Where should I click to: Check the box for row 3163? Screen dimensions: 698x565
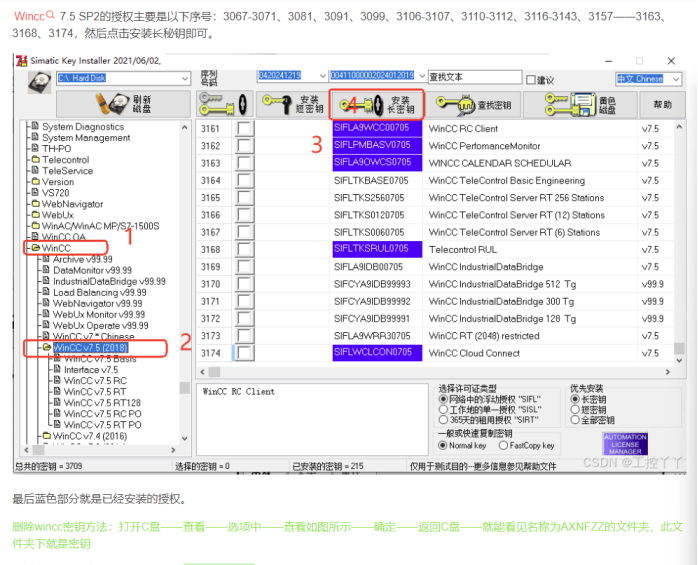coord(244,163)
